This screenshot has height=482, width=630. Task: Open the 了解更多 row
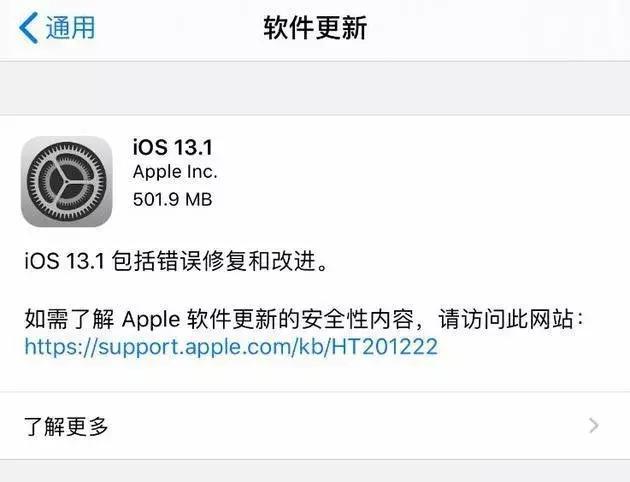315,426
